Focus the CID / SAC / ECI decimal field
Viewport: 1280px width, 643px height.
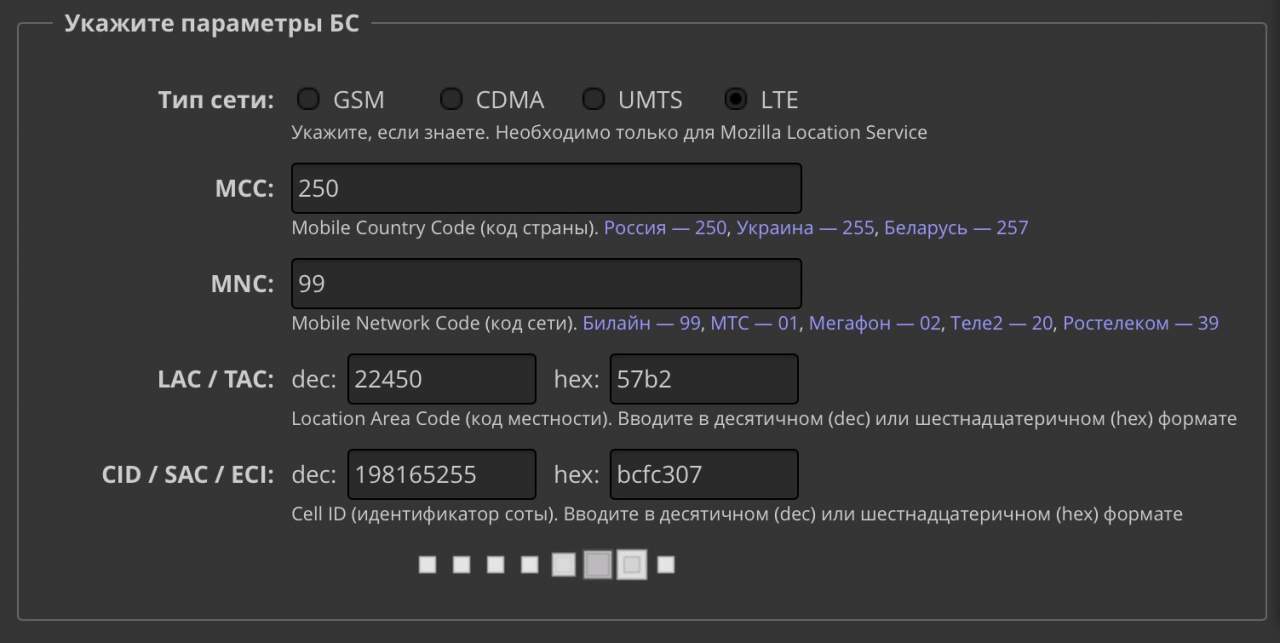coord(441,475)
